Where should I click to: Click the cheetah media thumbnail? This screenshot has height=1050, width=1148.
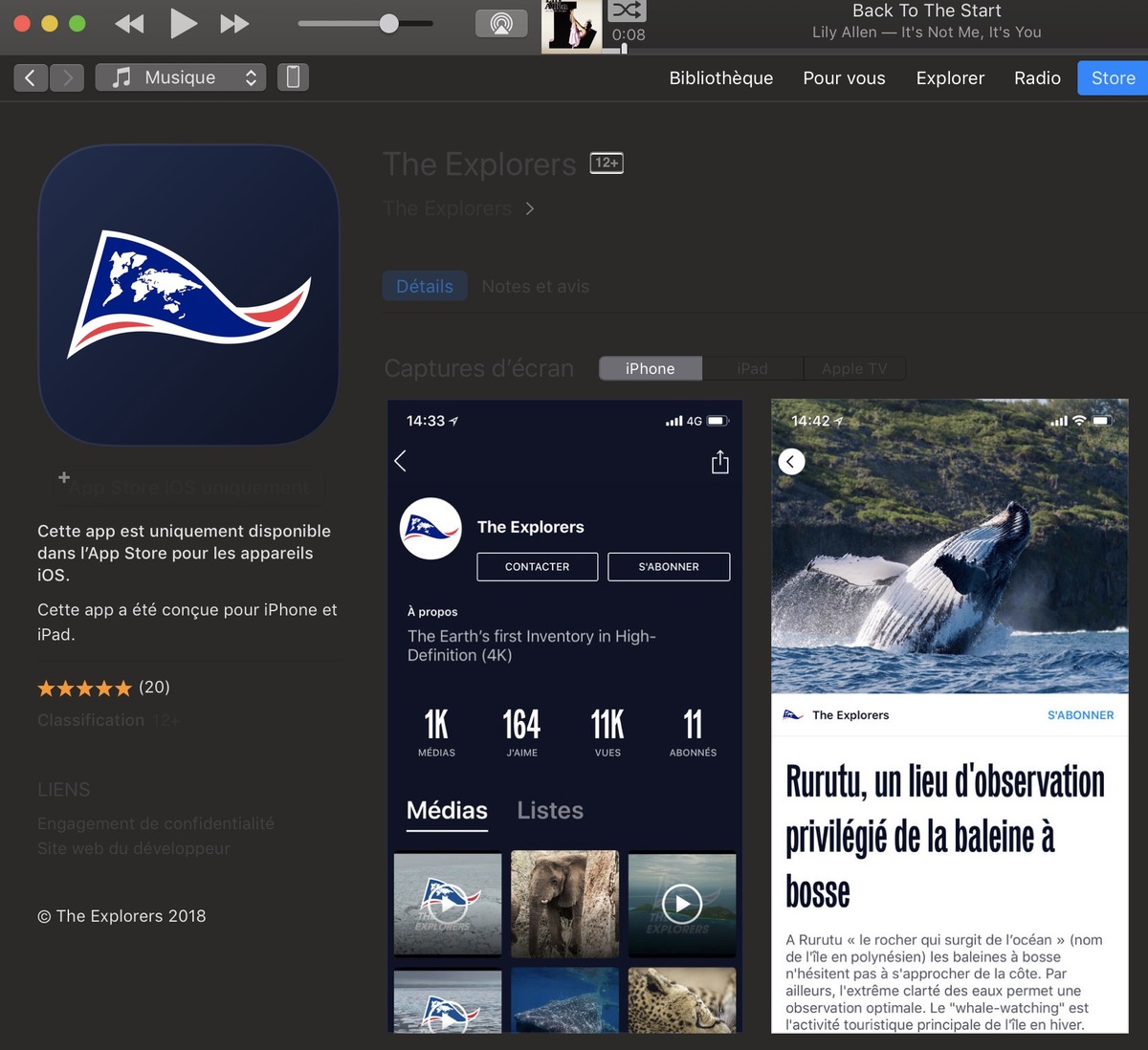(682, 999)
